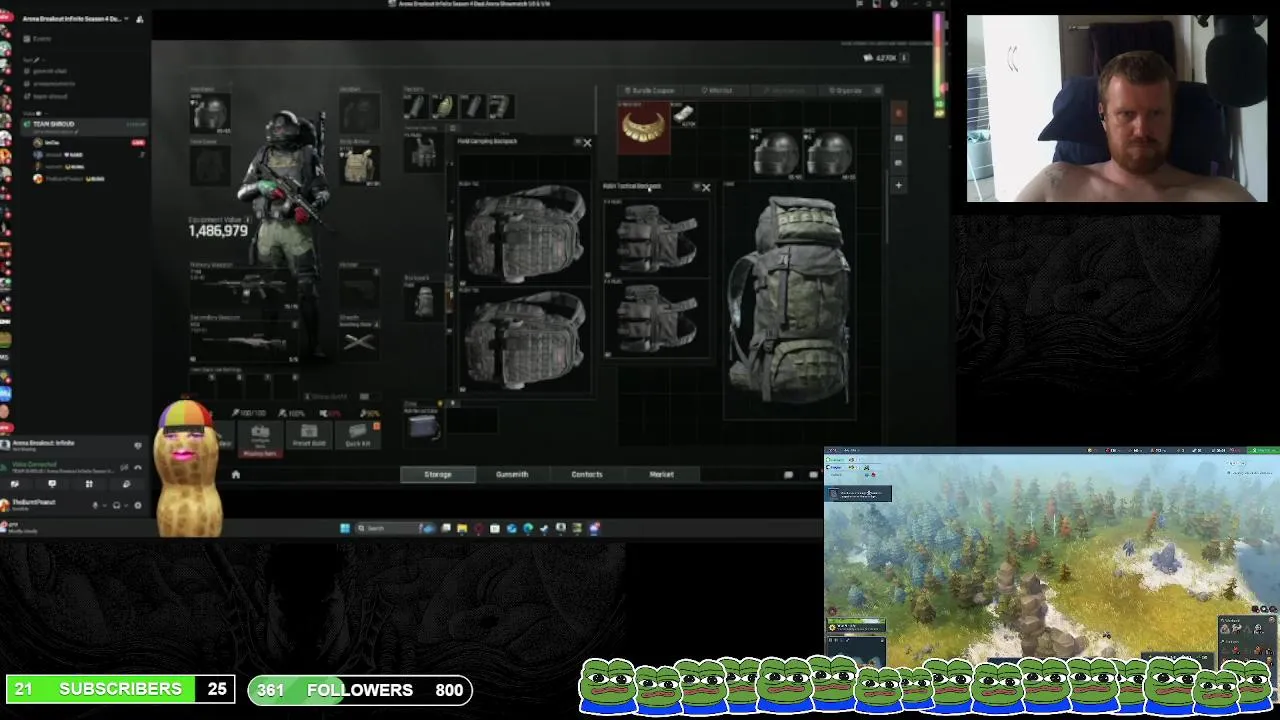Open the Wishlist tab in the stash
The height and width of the screenshot is (720, 1280).
coord(716,90)
